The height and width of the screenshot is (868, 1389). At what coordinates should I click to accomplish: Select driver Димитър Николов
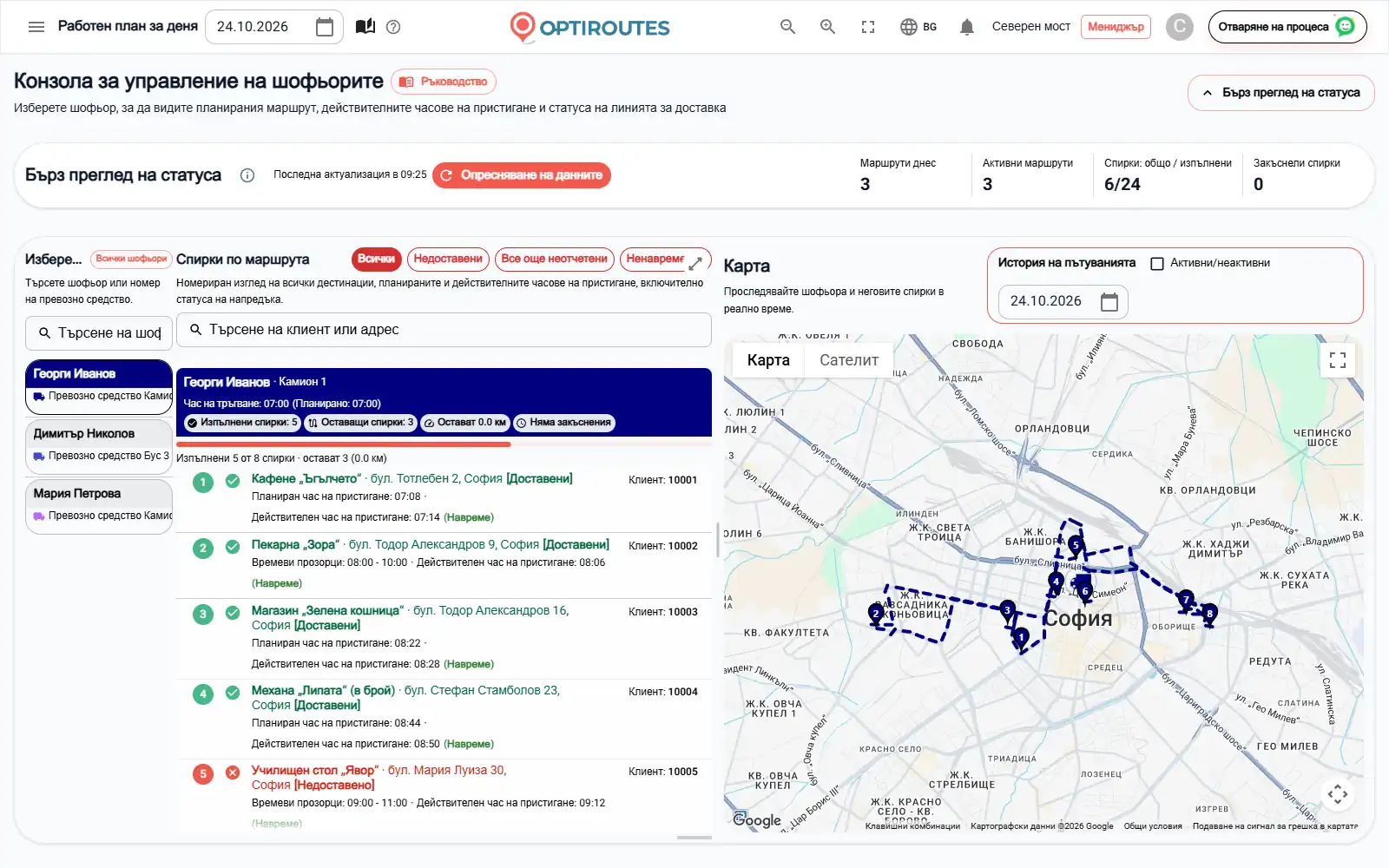tap(99, 447)
